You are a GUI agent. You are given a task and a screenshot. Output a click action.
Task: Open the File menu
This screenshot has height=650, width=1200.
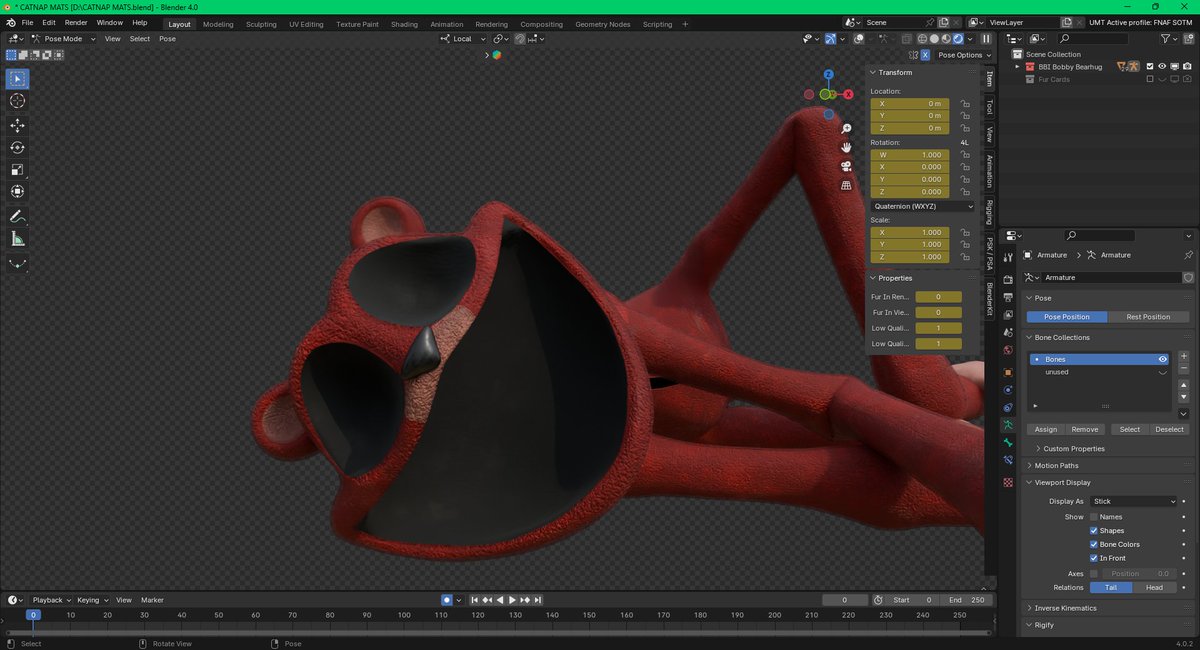[x=27, y=23]
